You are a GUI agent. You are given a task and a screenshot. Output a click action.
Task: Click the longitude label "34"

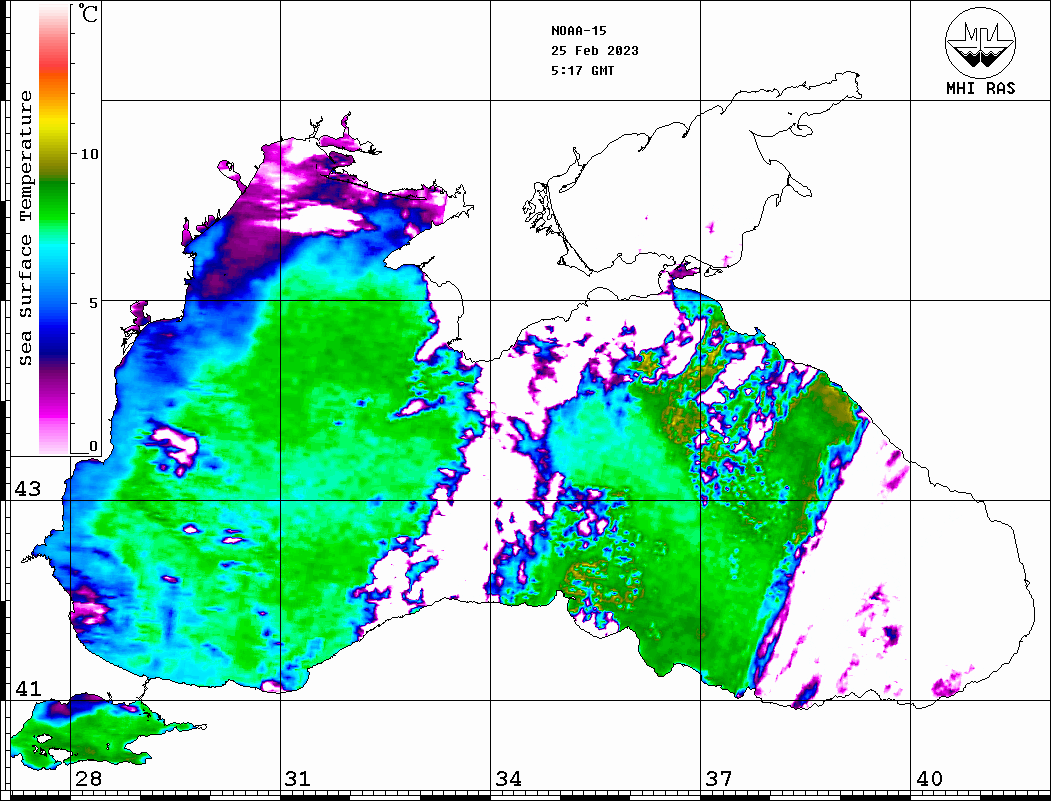click(509, 778)
